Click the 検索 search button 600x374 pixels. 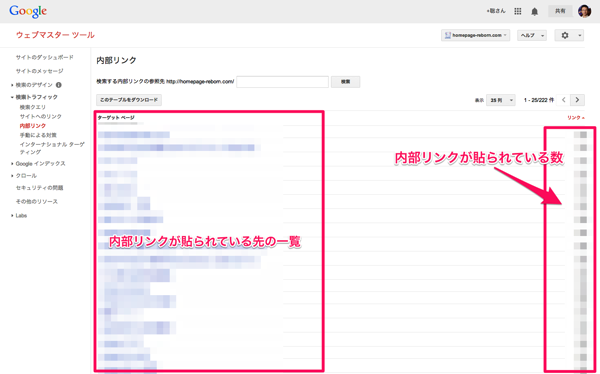tap(345, 82)
